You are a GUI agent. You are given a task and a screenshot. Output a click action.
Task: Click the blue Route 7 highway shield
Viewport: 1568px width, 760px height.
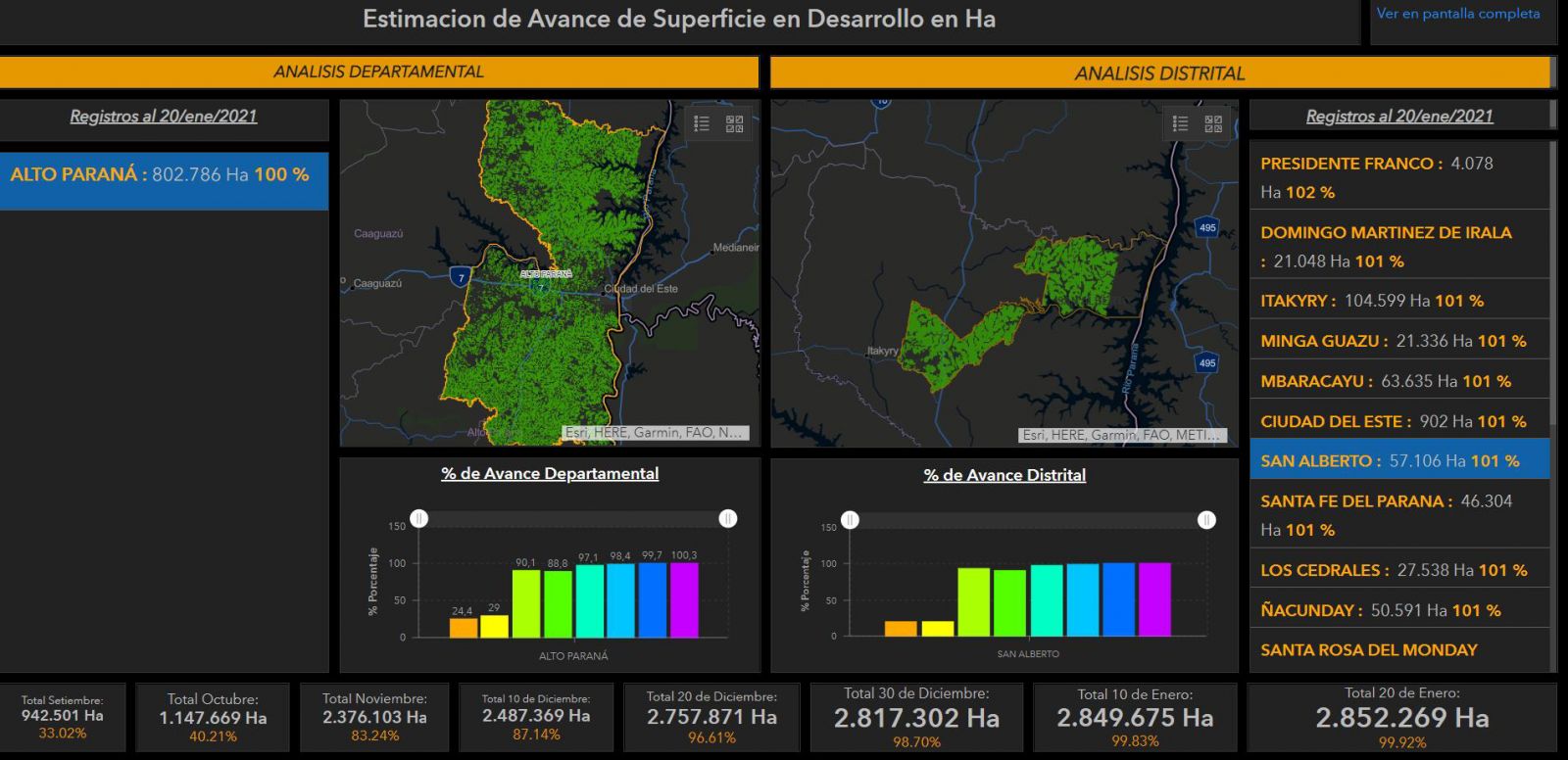click(x=461, y=277)
